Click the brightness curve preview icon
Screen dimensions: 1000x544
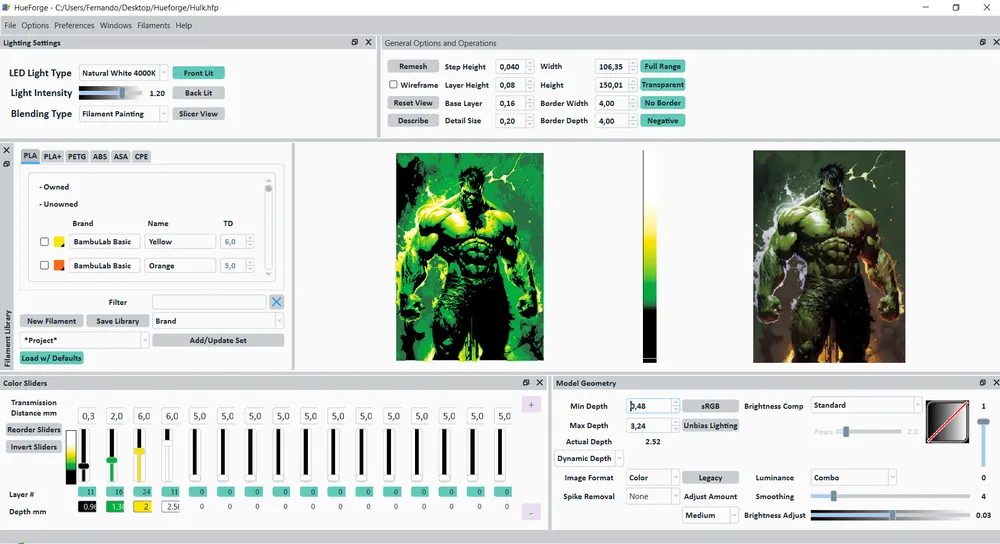947,422
